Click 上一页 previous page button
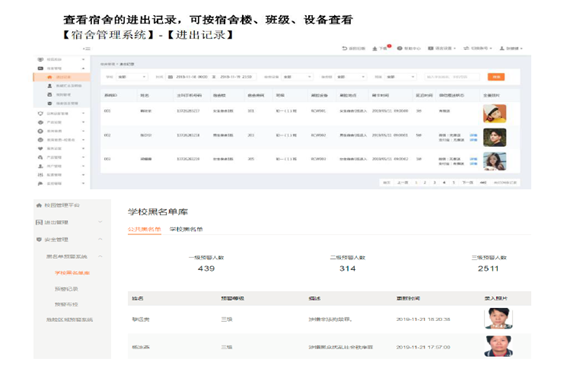Image resolution: width=567 pixels, height=368 pixels. (403, 183)
